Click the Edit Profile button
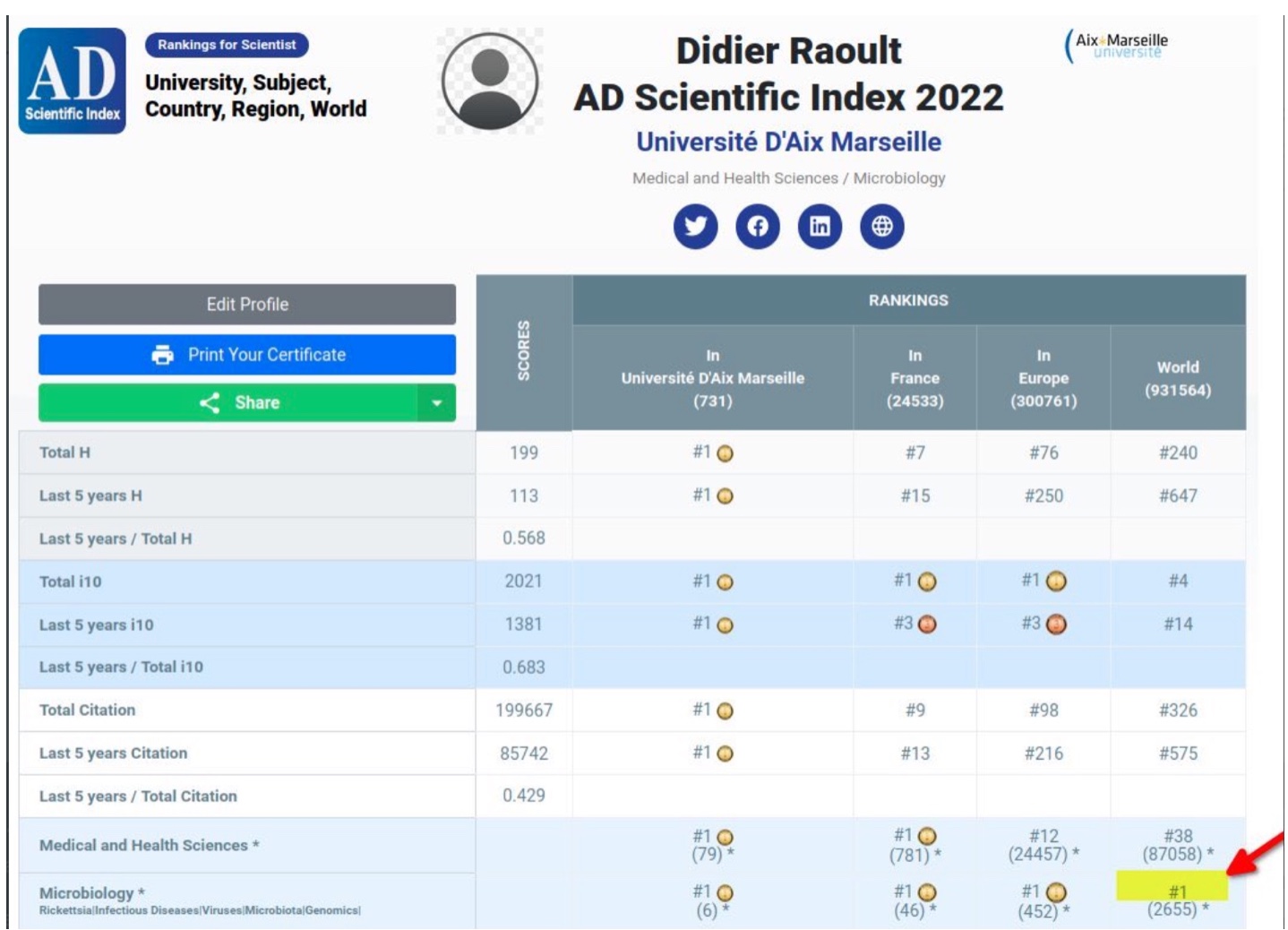 (247, 304)
